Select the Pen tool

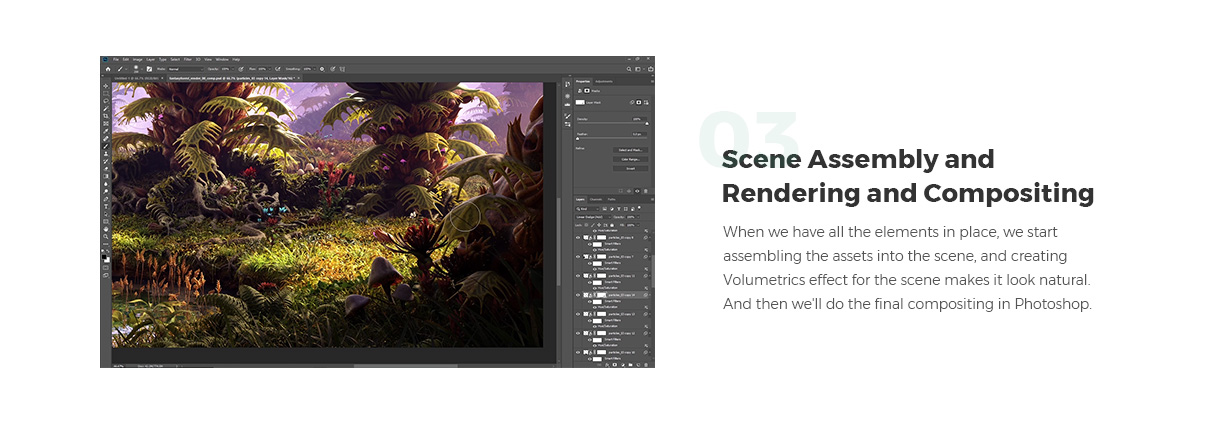coord(106,199)
